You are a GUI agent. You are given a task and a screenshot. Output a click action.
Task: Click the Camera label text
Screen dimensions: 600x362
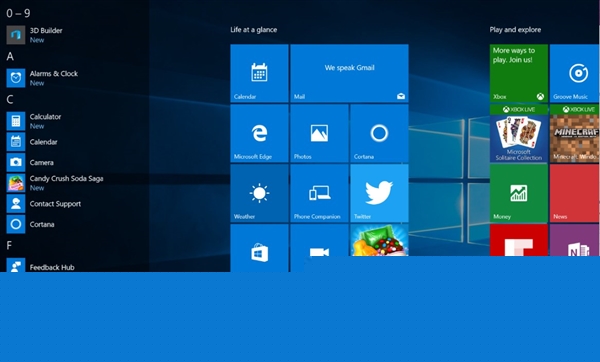[x=41, y=163]
